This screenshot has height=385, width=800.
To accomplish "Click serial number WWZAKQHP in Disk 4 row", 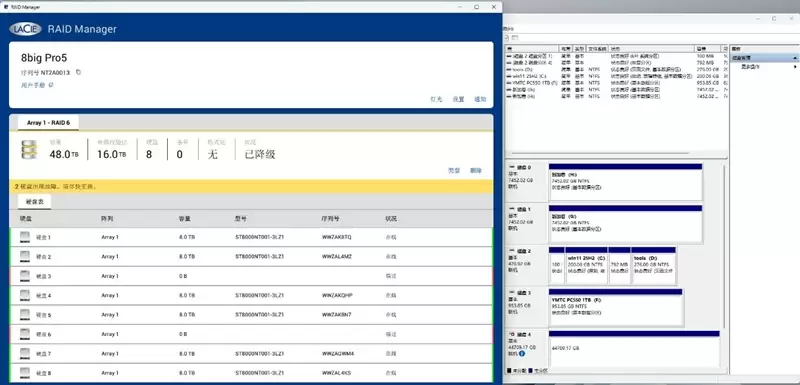I will click(337, 296).
